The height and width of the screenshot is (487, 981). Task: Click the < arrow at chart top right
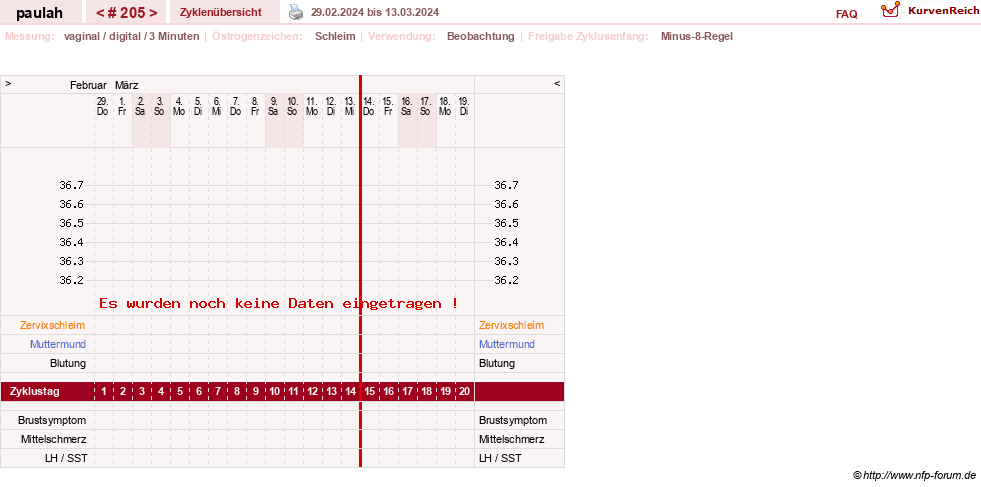557,83
